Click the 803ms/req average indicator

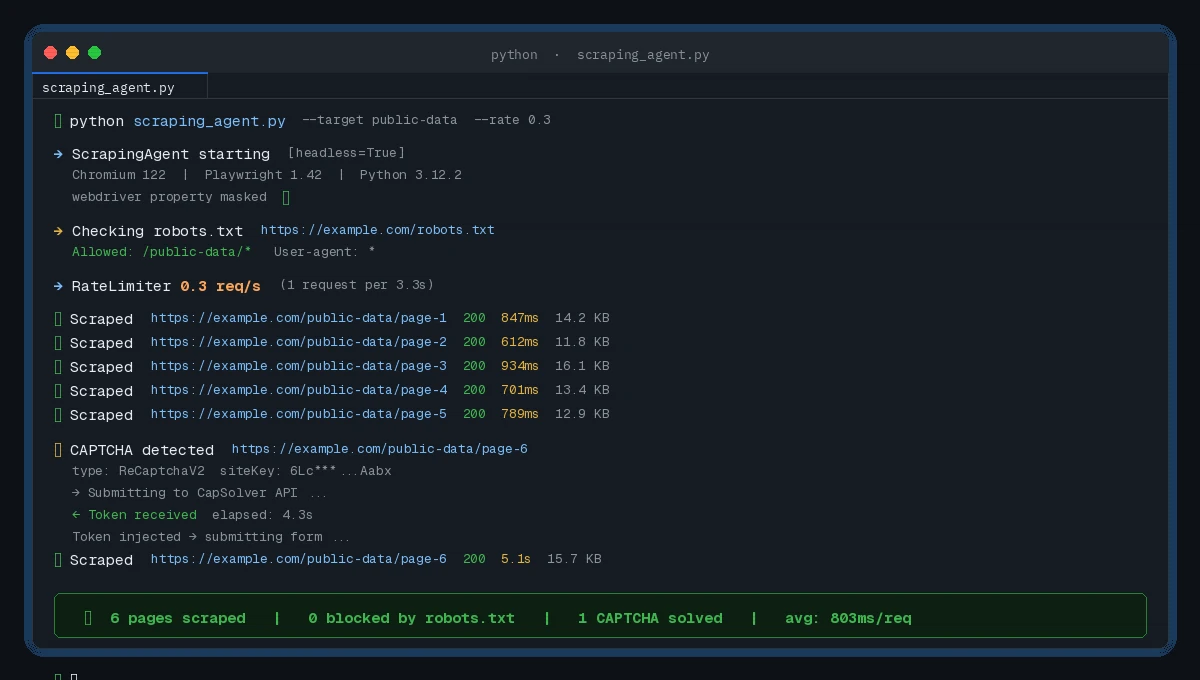point(849,618)
